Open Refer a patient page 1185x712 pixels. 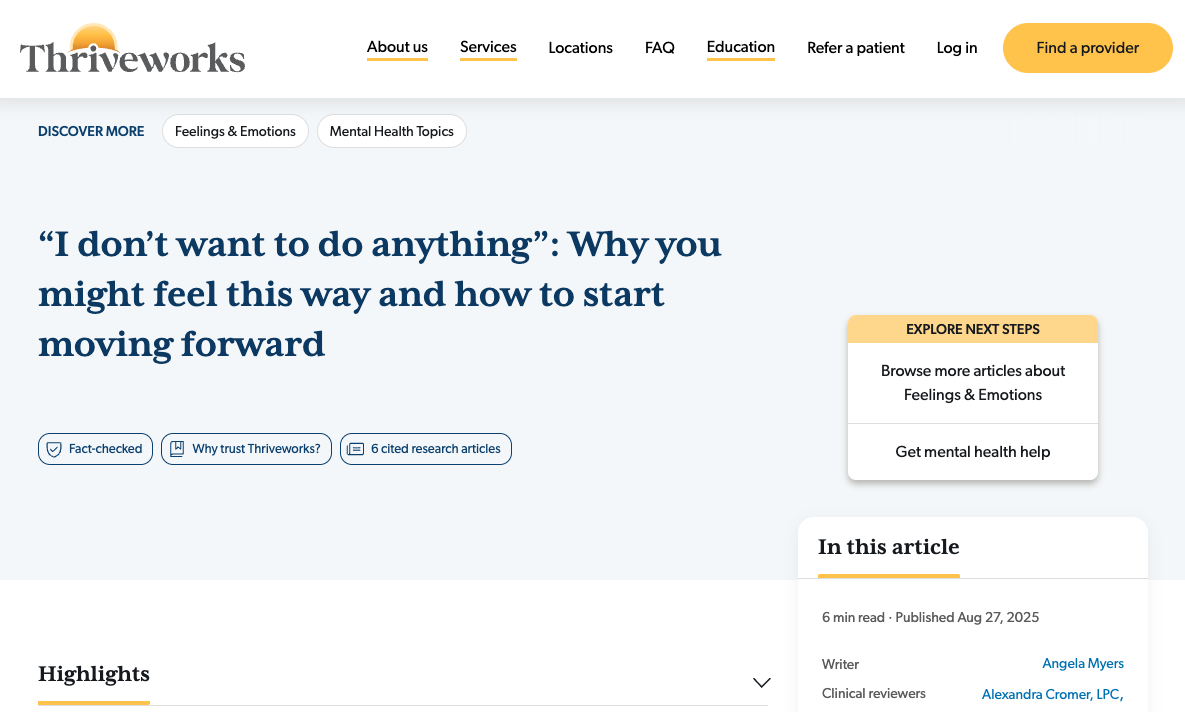tap(855, 48)
